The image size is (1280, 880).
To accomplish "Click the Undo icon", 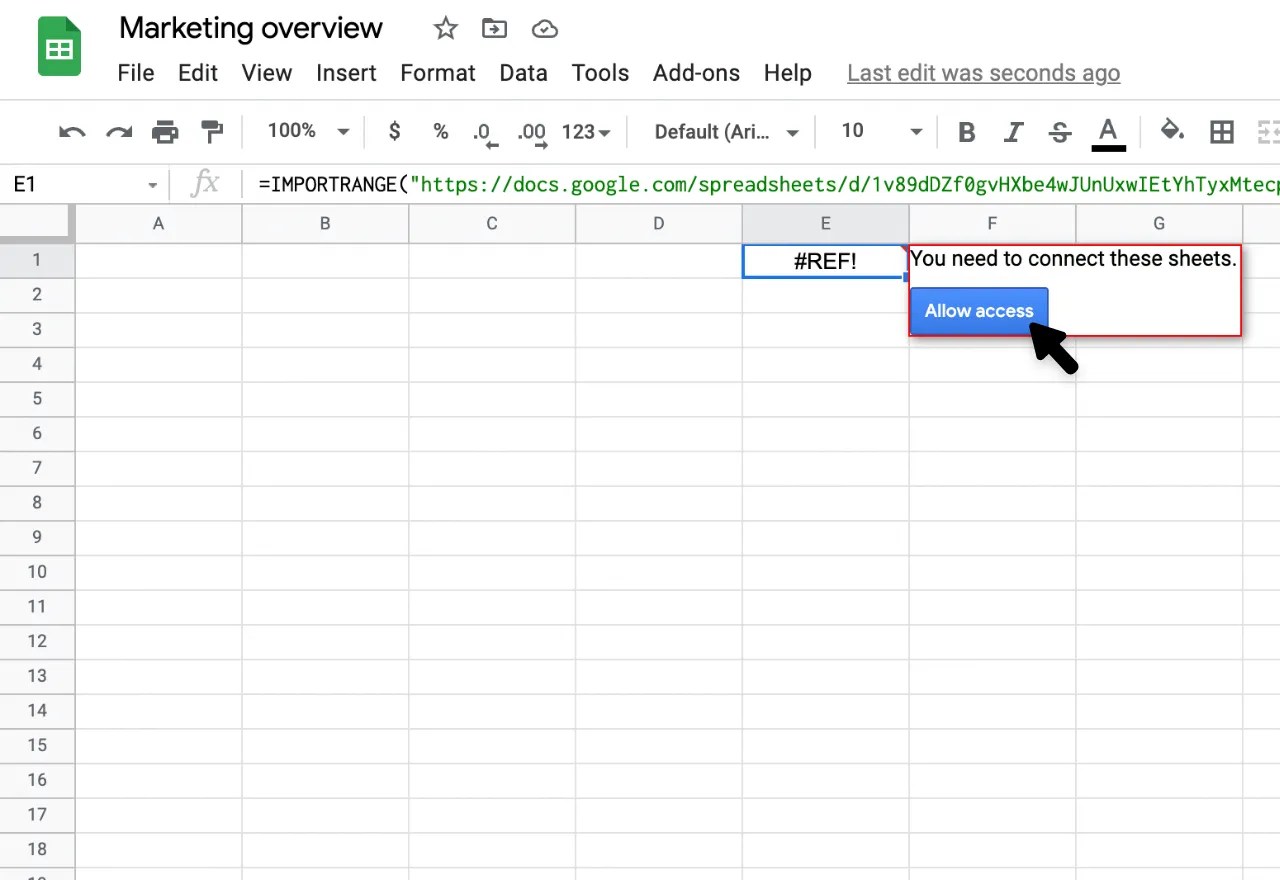I will (71, 131).
